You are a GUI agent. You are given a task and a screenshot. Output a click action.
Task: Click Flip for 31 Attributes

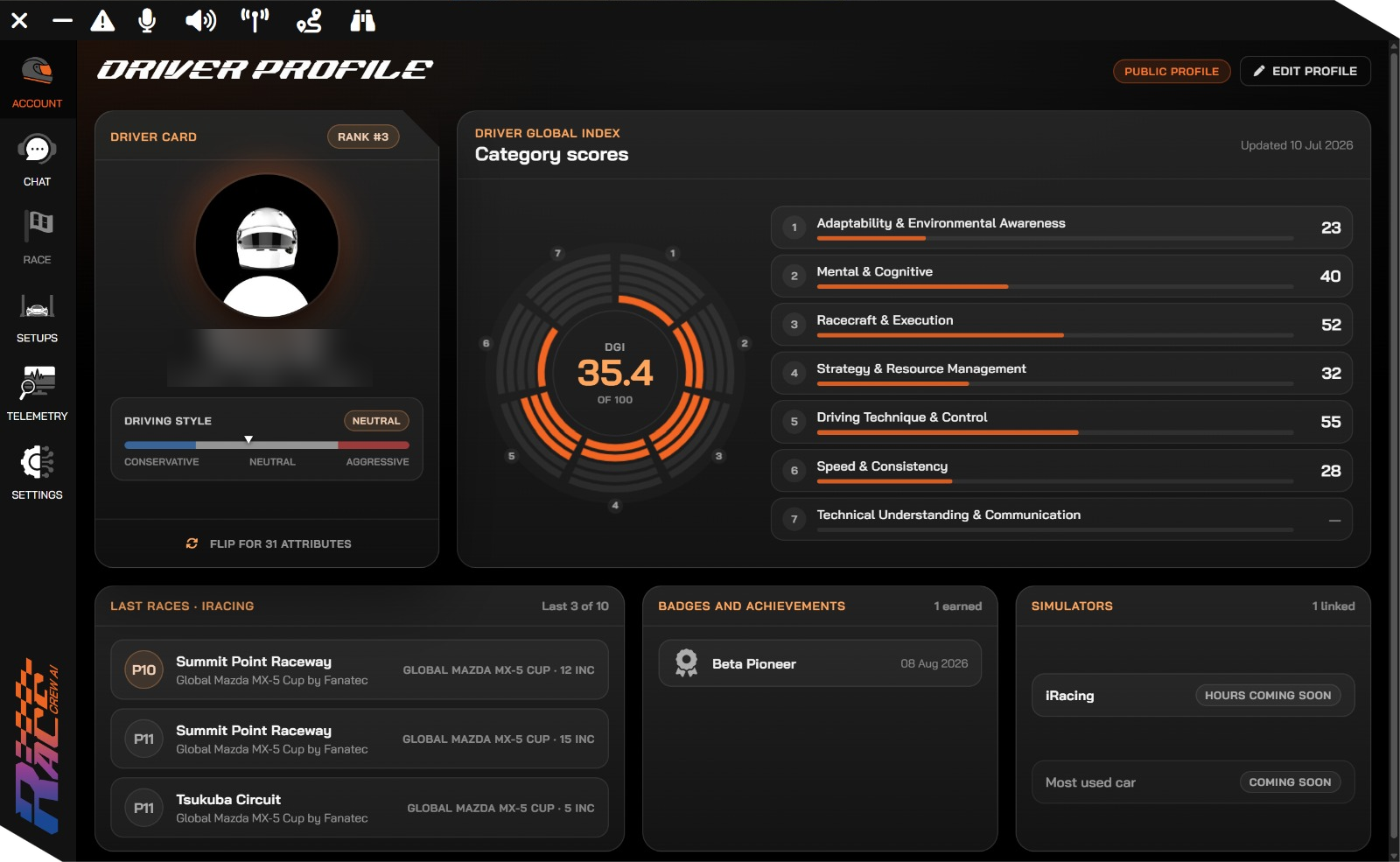point(269,543)
